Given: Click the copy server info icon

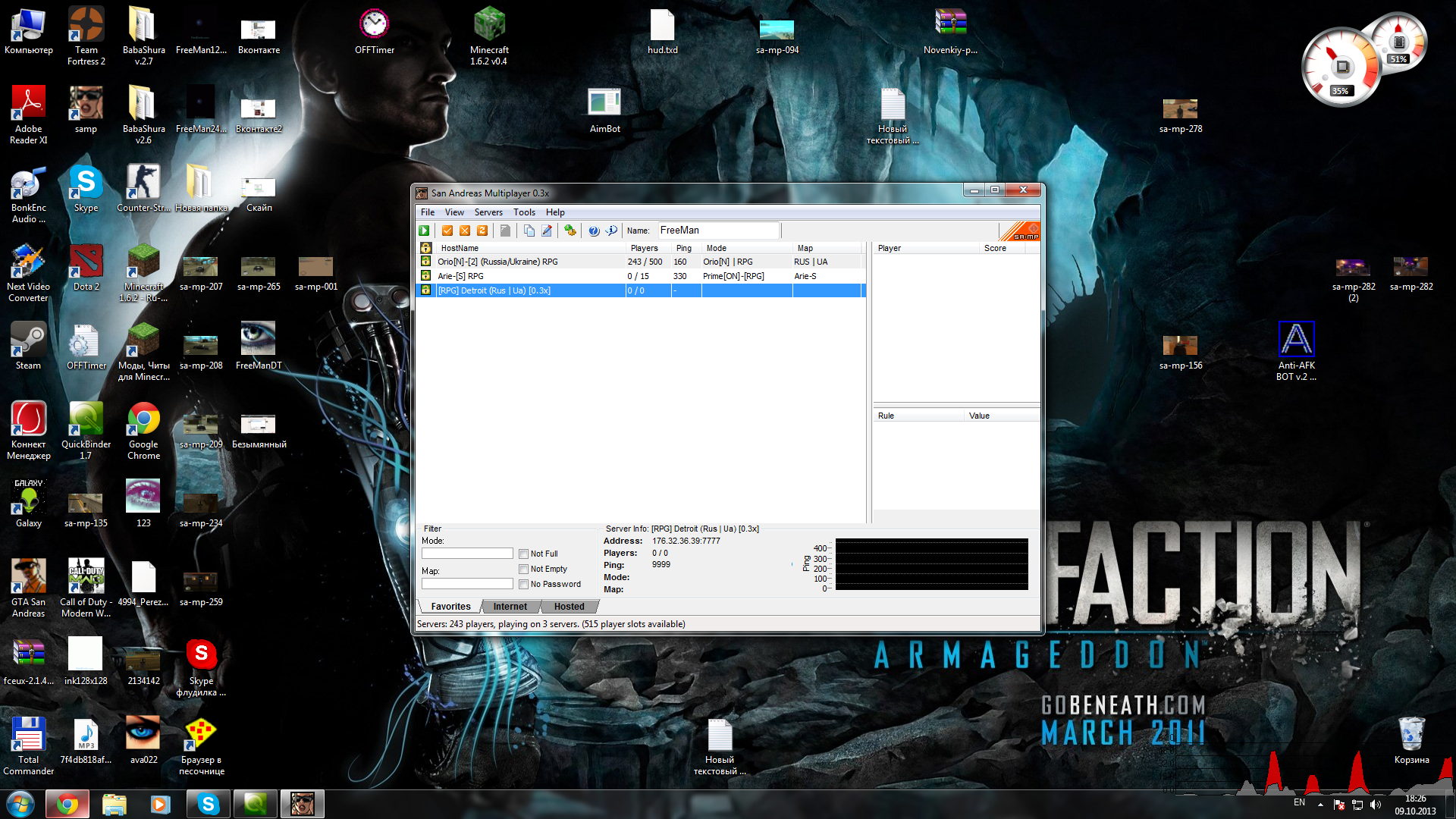Looking at the screenshot, I should point(529,231).
